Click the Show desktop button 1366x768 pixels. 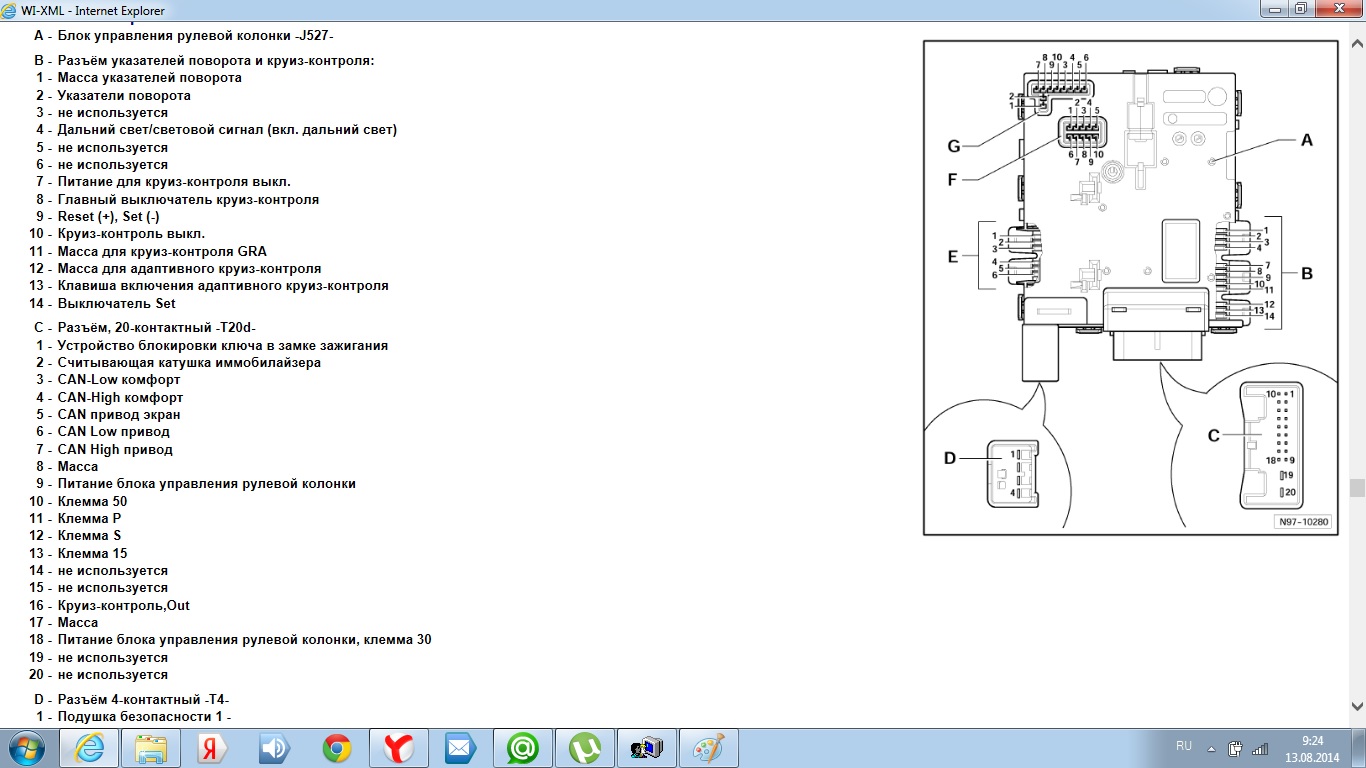coord(1358,748)
